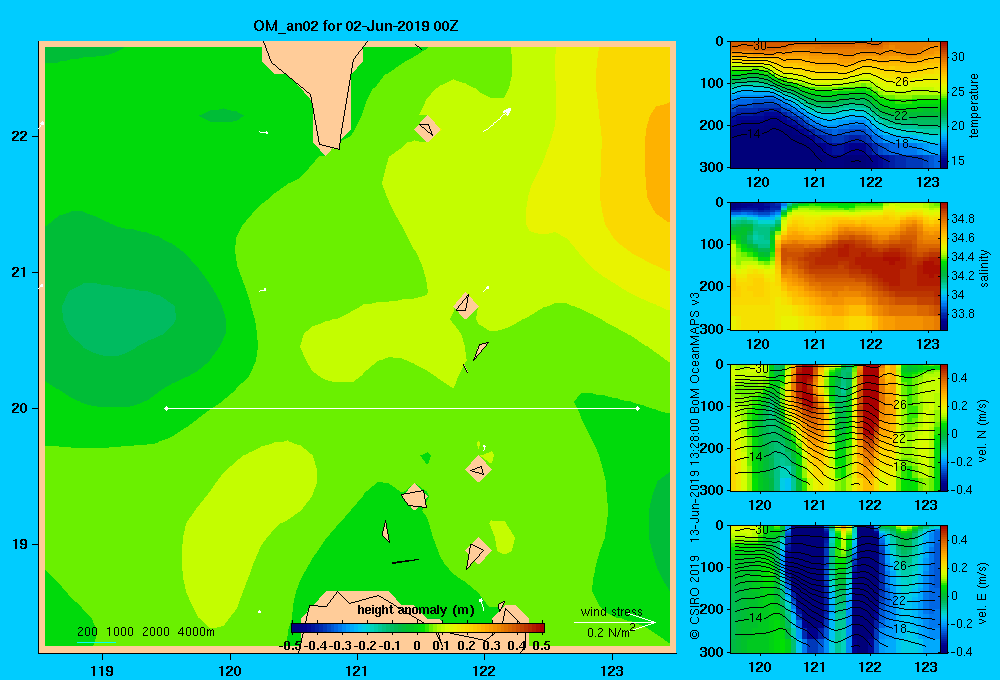The width and height of the screenshot is (1000, 680).
Task: Open the eastward velocity section panel
Action: click(x=835, y=589)
